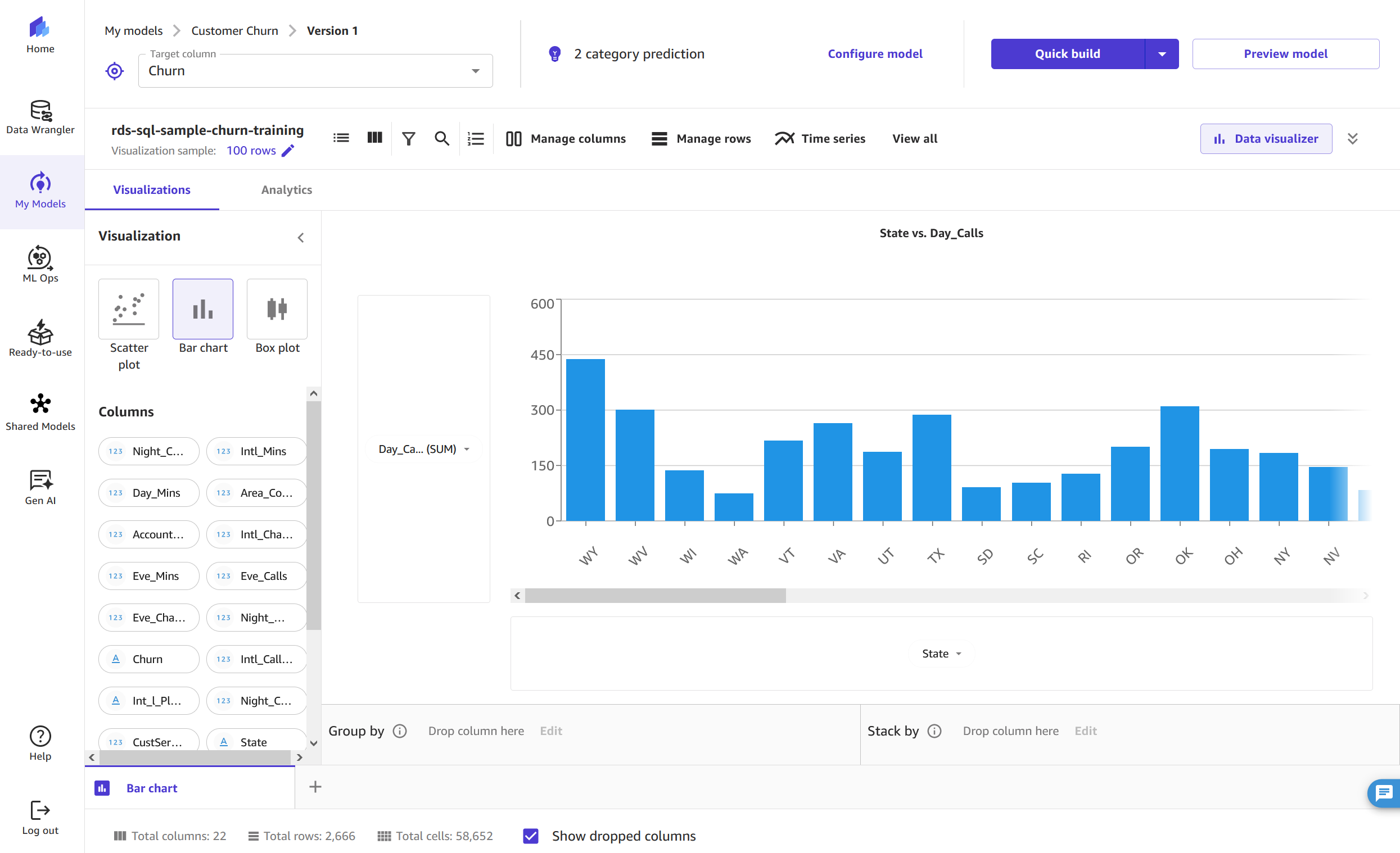Edit visualization sample rows pencil icon
The height and width of the screenshot is (853, 1400).
[x=288, y=151]
